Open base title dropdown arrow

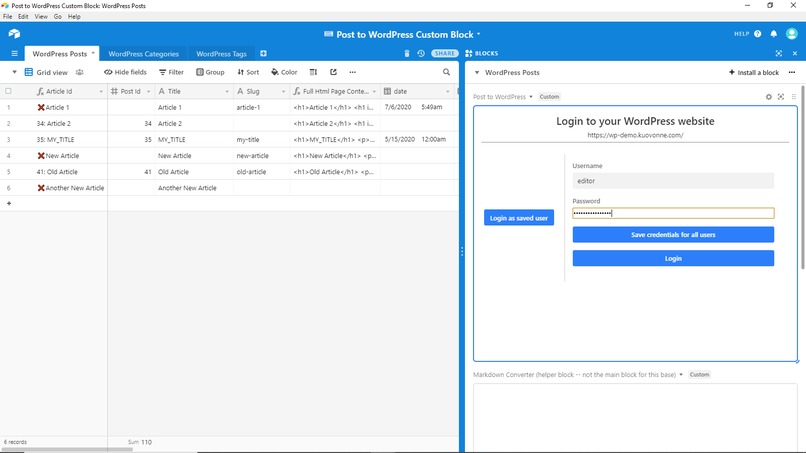479,34
